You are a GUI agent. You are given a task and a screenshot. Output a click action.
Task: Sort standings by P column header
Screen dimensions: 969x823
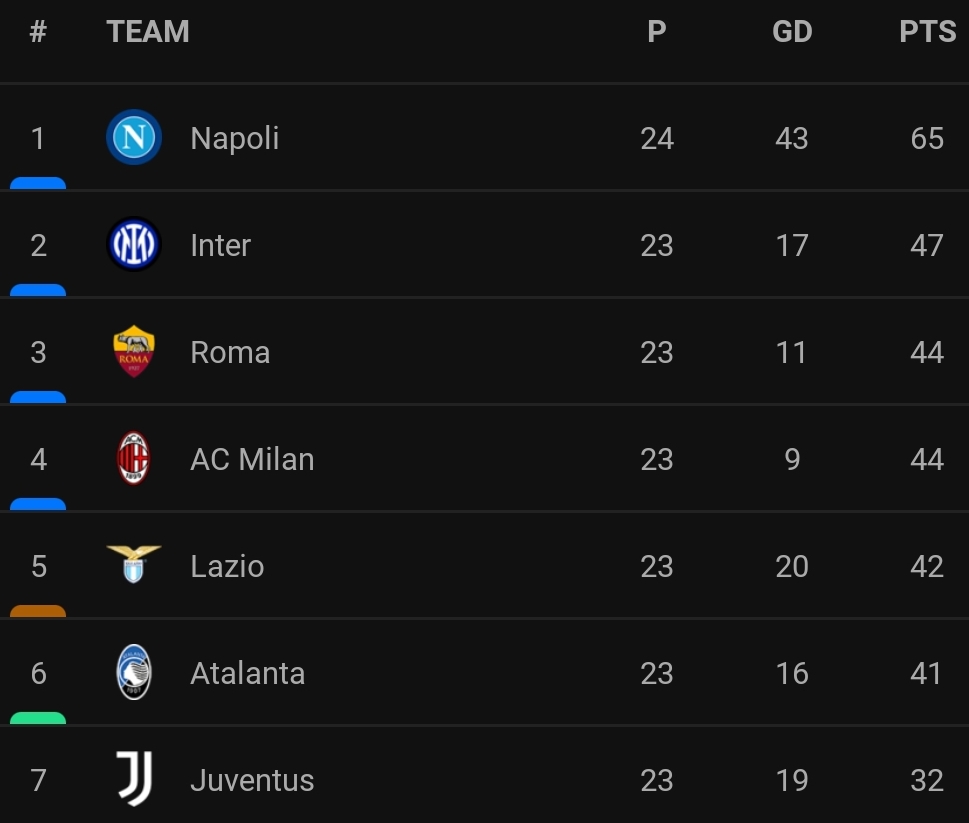pos(656,31)
